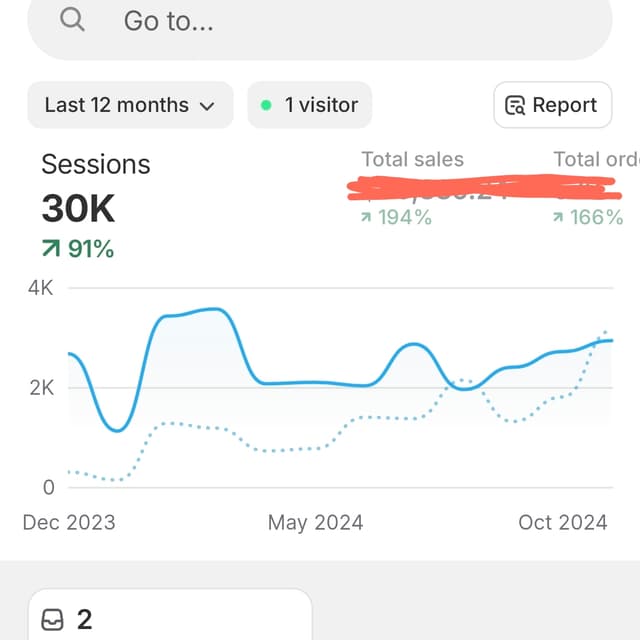Image resolution: width=640 pixels, height=640 pixels.
Task: Click the 194% sales growth percentage
Action: pyautogui.click(x=405, y=217)
